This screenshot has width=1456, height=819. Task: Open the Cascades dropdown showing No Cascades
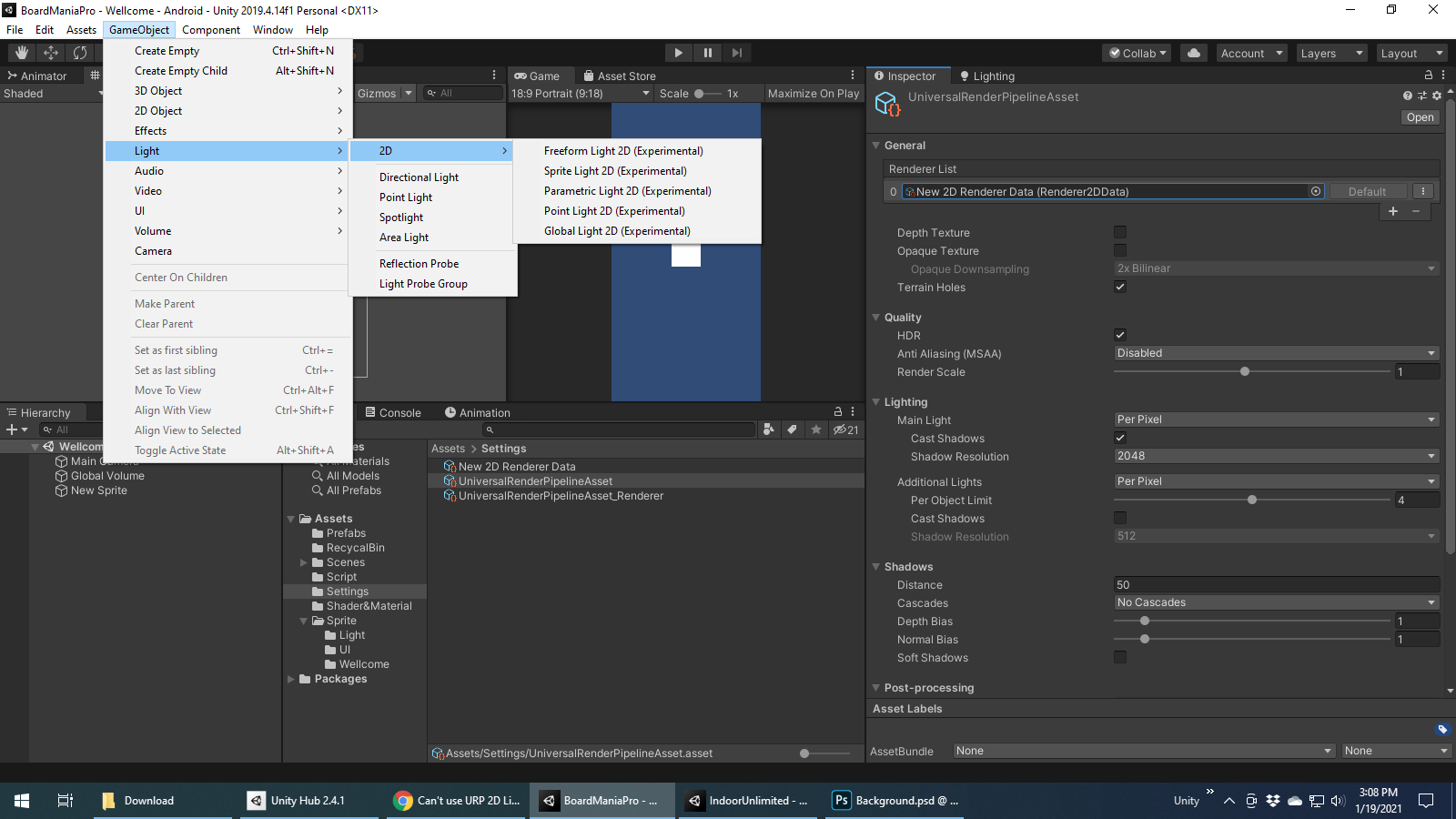coord(1275,602)
